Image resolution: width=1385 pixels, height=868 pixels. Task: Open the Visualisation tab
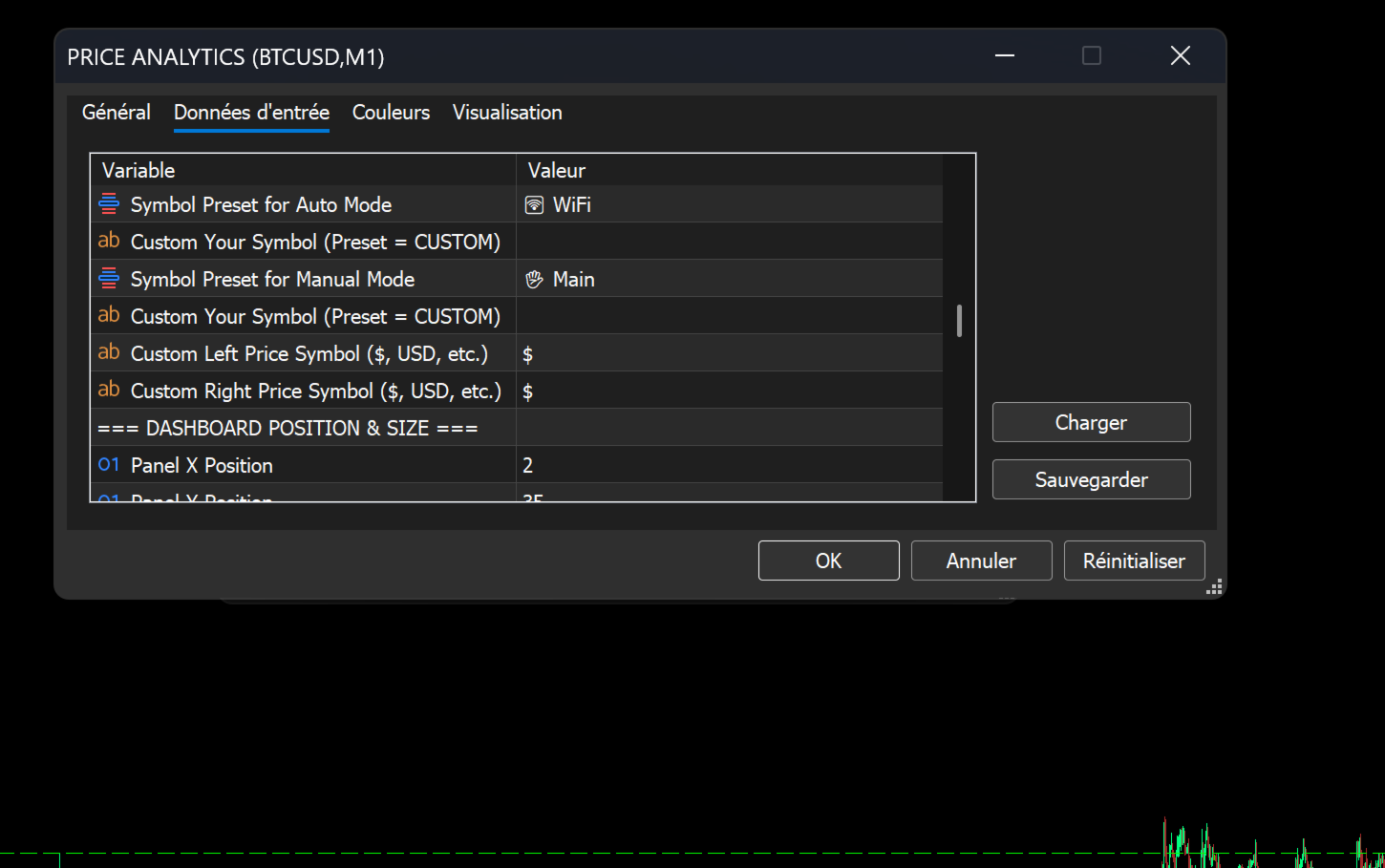[507, 112]
